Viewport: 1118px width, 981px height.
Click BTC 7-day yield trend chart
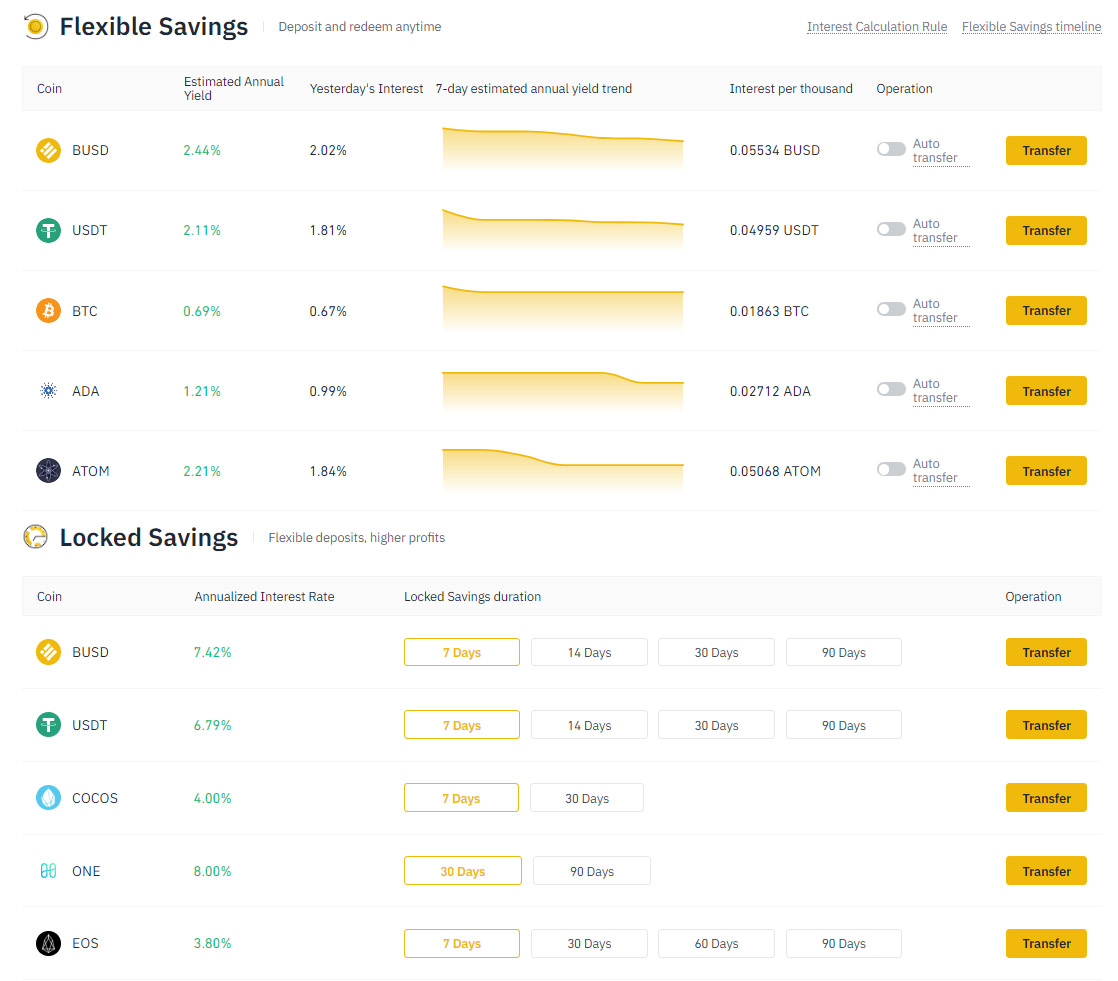563,309
